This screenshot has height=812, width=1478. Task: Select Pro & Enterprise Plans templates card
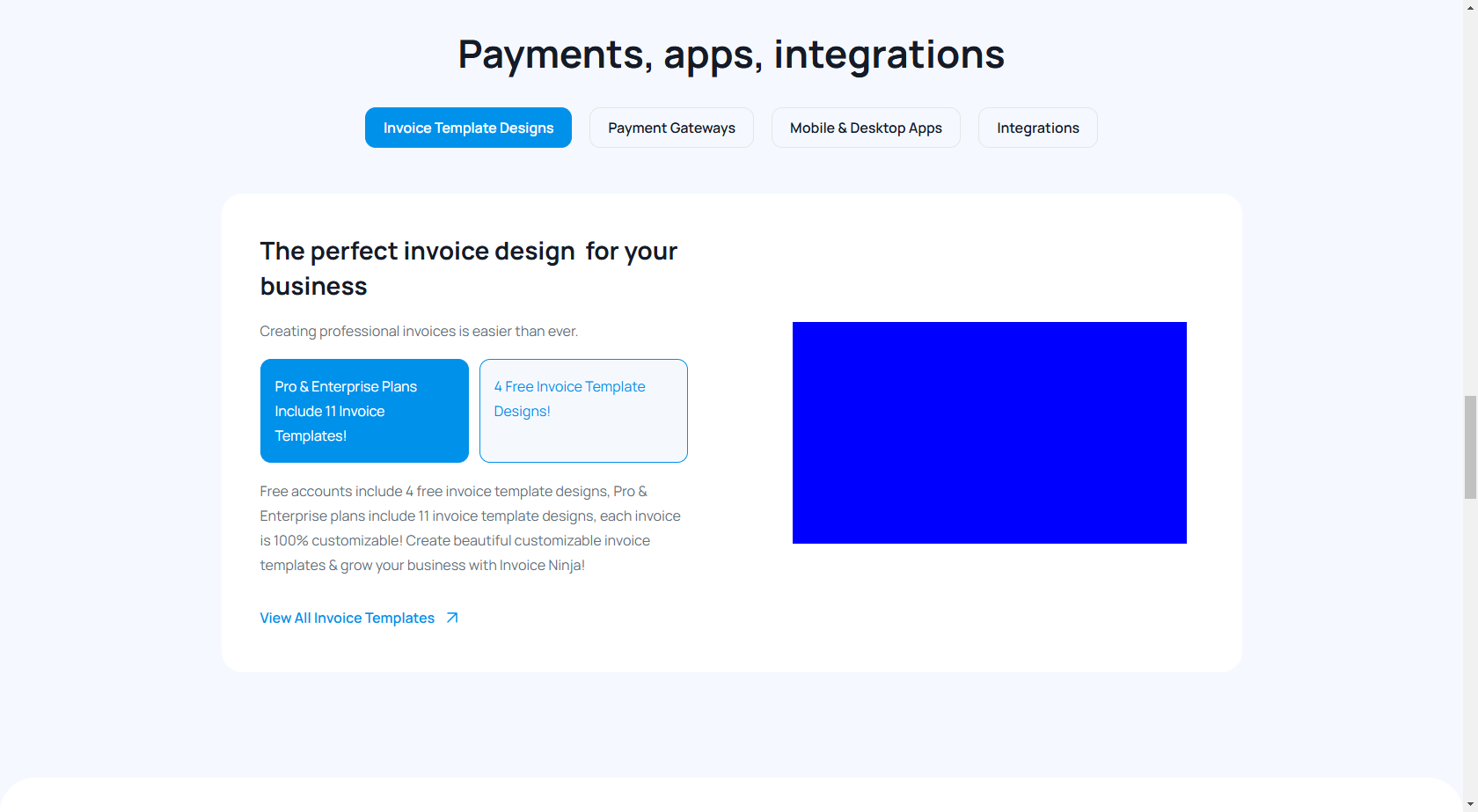[x=364, y=411]
